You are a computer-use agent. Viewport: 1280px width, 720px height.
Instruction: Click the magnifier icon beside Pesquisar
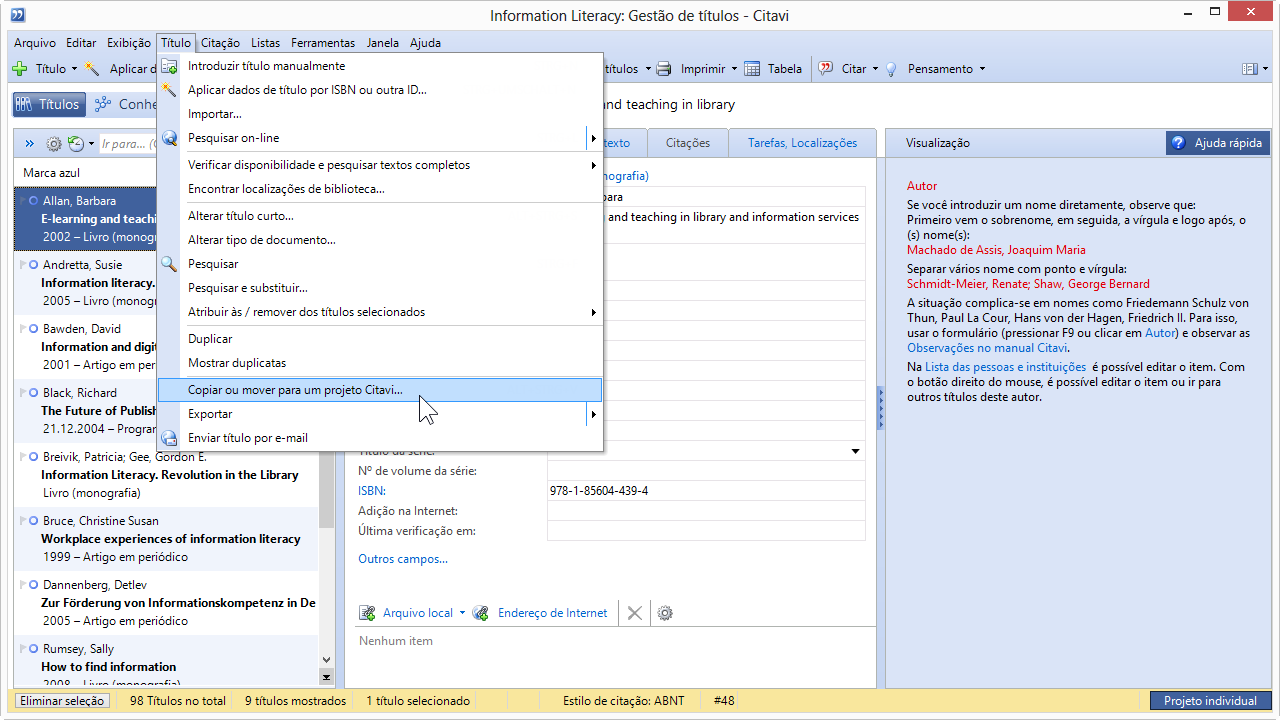(170, 264)
